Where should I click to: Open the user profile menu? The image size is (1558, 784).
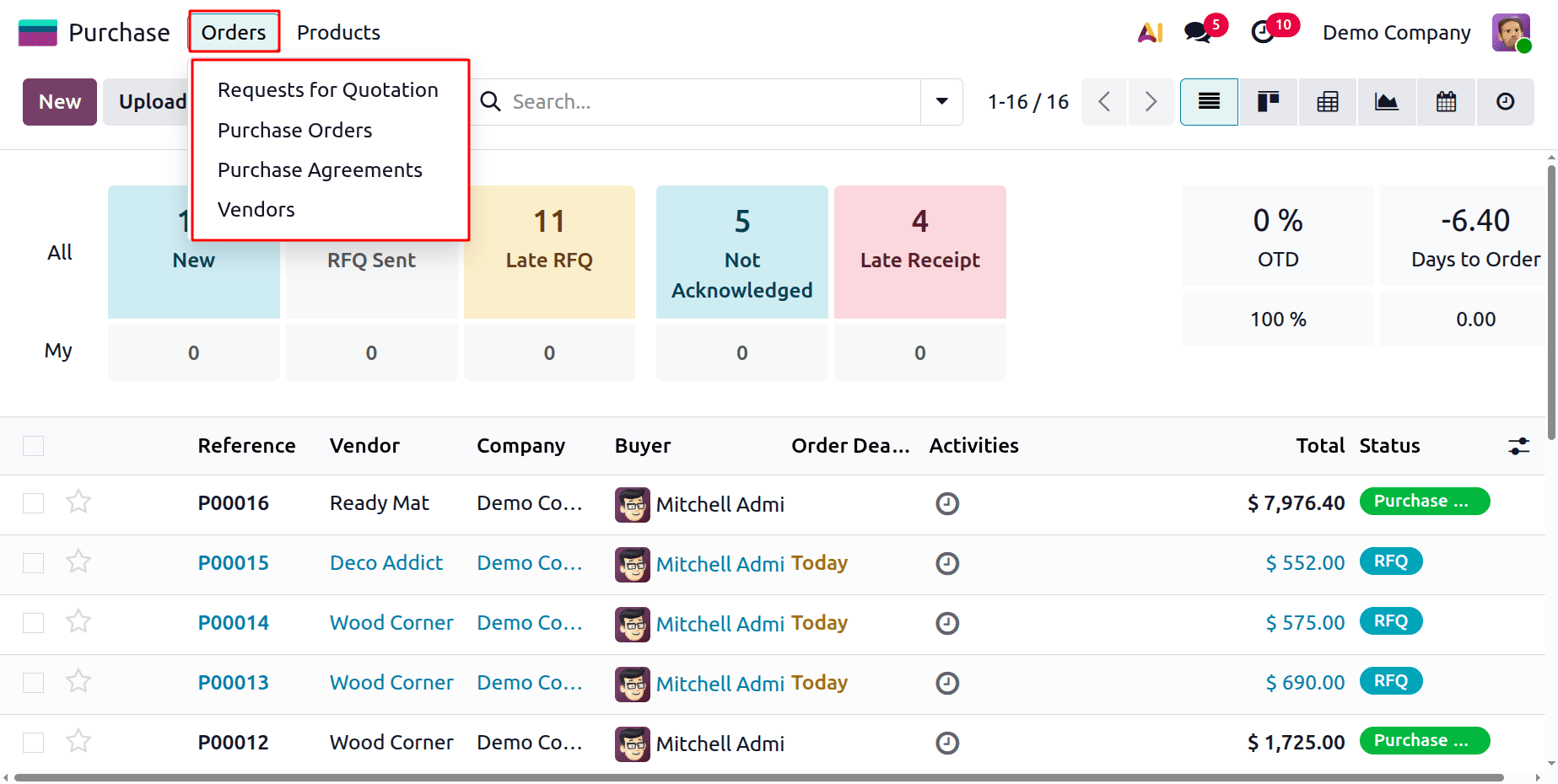pyautogui.click(x=1510, y=32)
